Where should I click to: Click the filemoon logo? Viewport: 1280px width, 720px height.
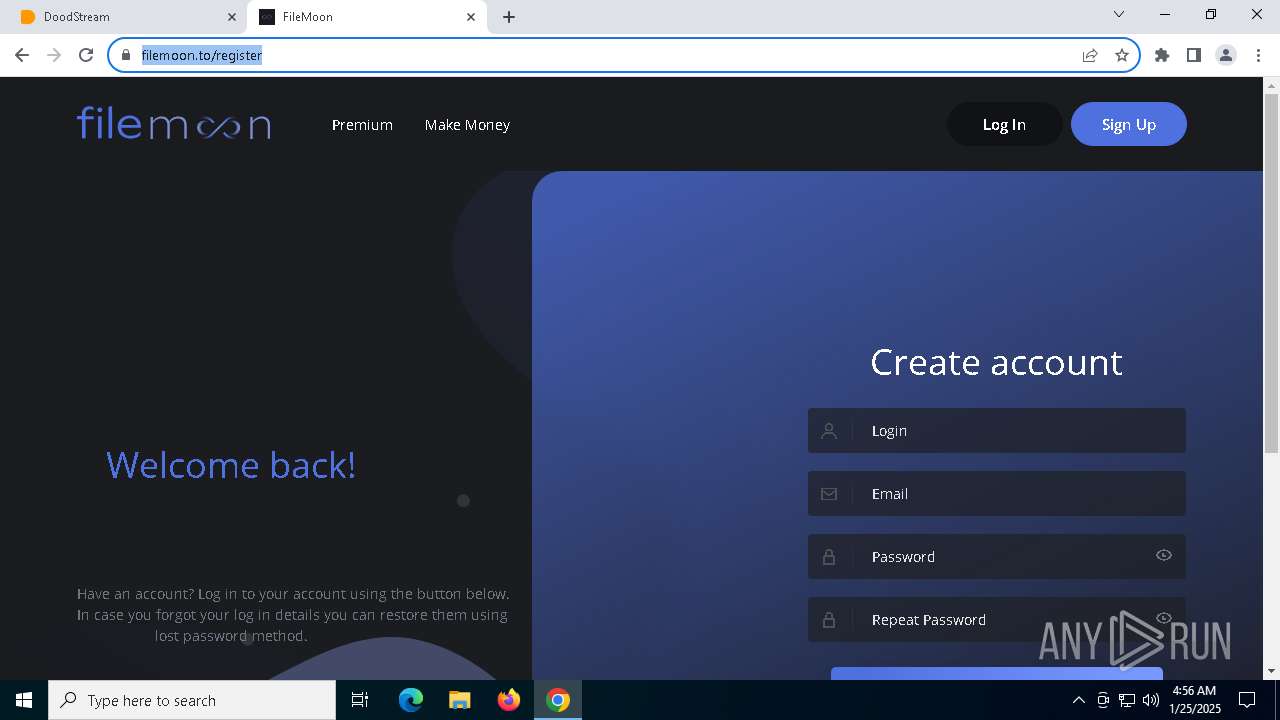click(174, 124)
